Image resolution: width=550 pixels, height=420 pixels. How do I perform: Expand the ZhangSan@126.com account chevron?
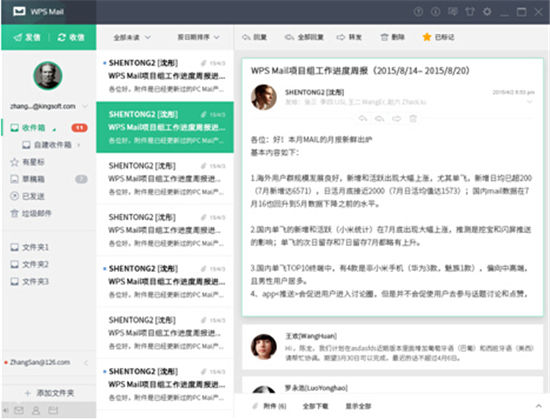(86, 362)
